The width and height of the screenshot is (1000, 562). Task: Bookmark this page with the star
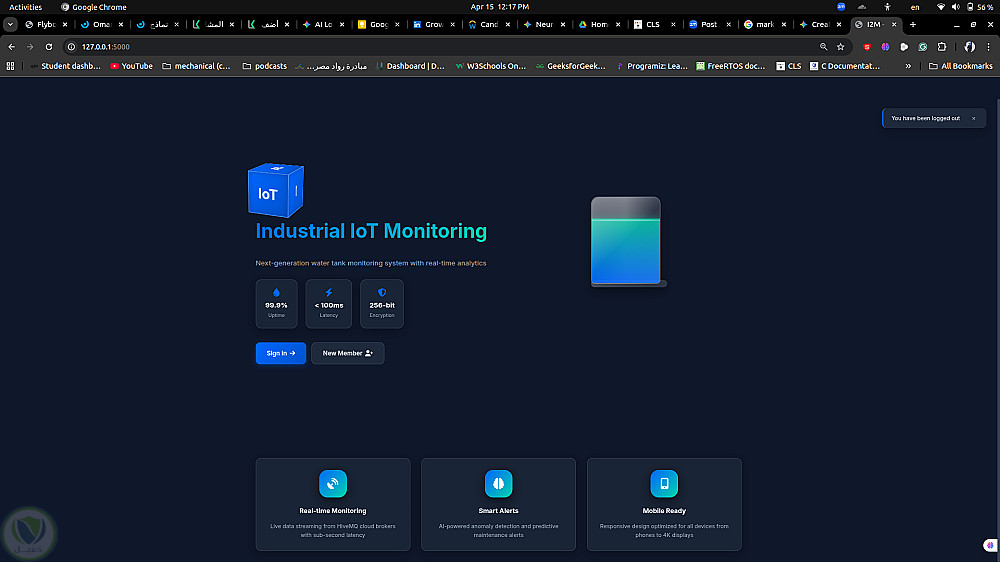841,47
